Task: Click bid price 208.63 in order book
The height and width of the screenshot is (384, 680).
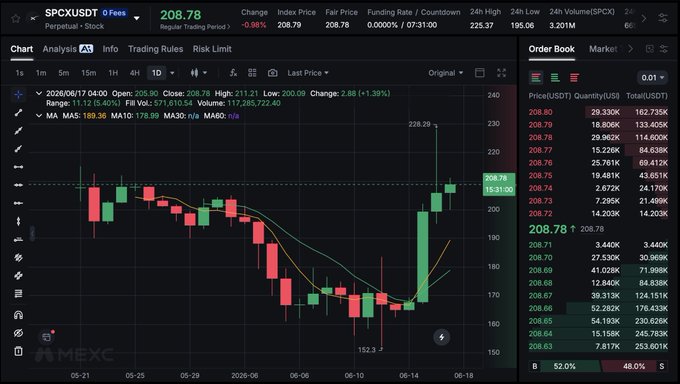Action: [540, 346]
